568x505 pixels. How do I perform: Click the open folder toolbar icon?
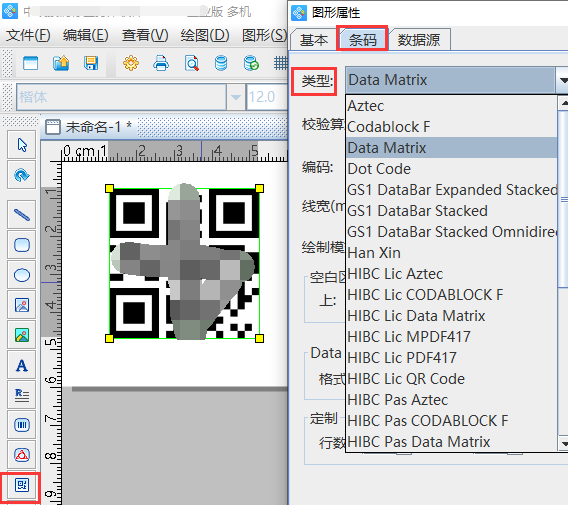coord(61,63)
